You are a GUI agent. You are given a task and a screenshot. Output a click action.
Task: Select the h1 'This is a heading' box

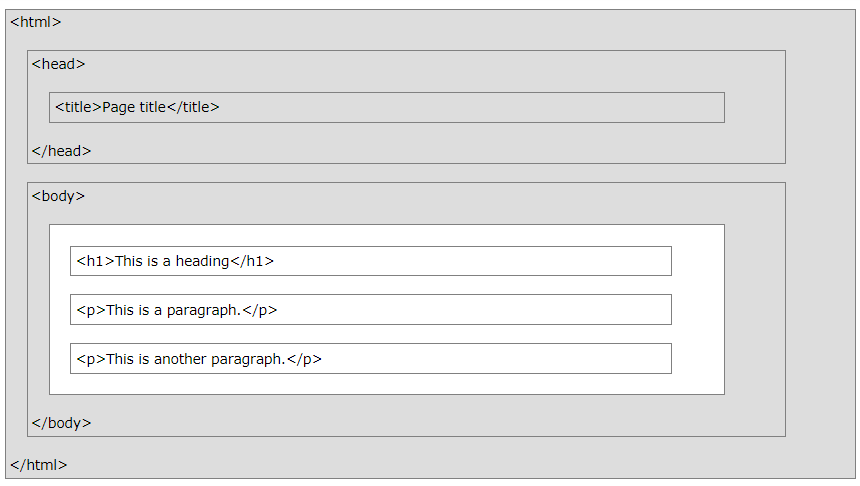371,261
